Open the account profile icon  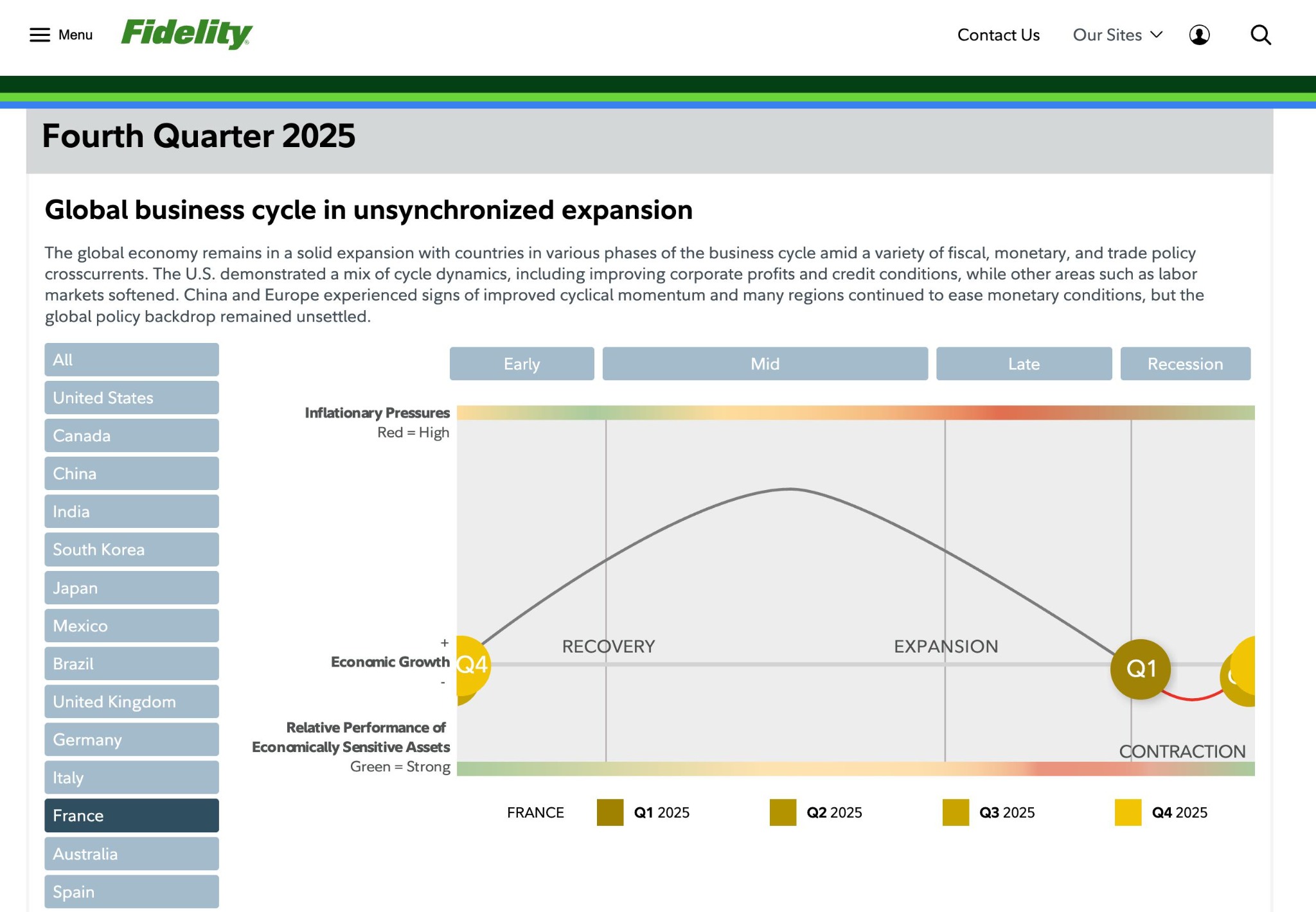(1200, 35)
